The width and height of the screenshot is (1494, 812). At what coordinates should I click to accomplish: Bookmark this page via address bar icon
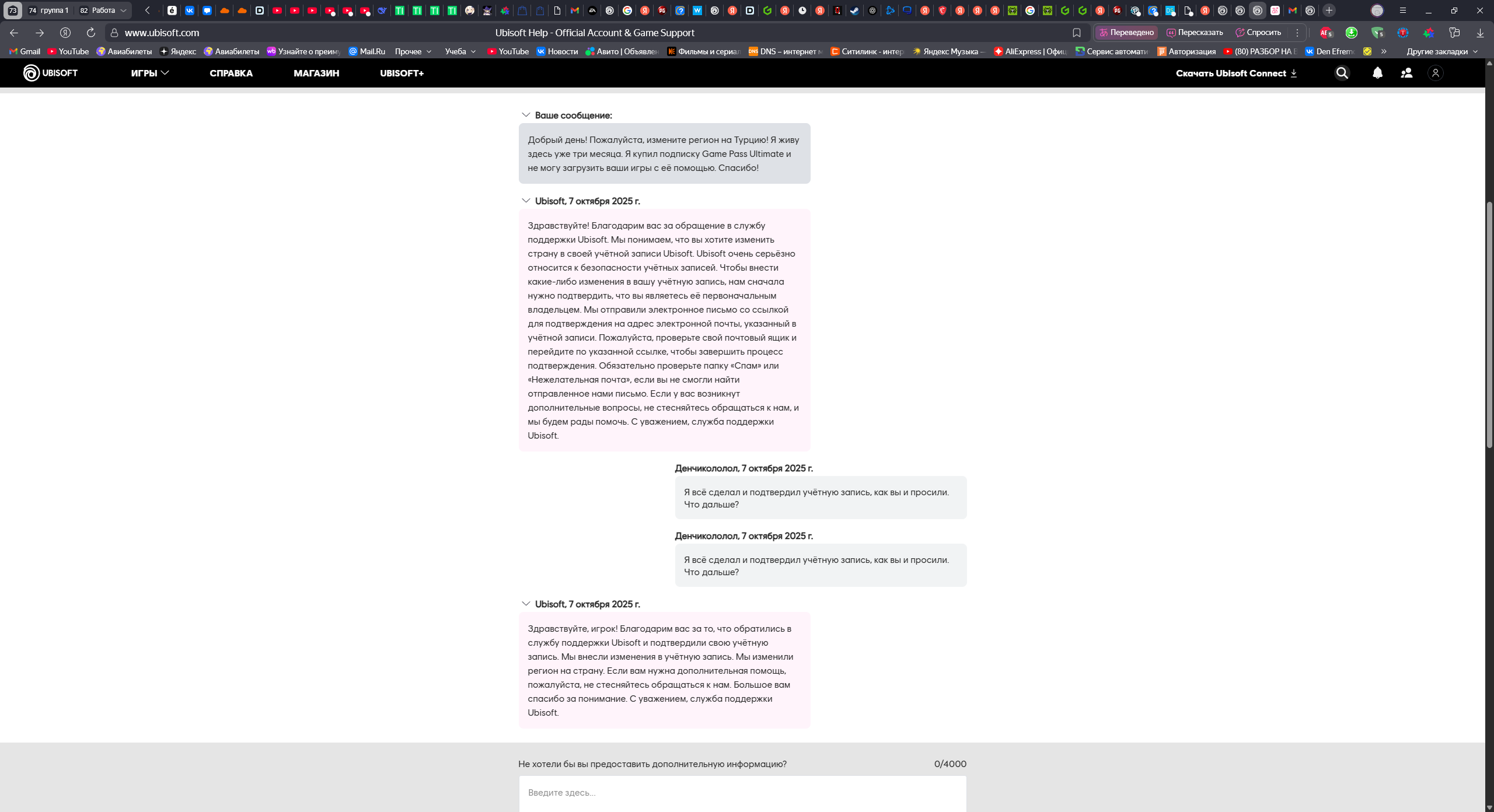pos(1076,33)
